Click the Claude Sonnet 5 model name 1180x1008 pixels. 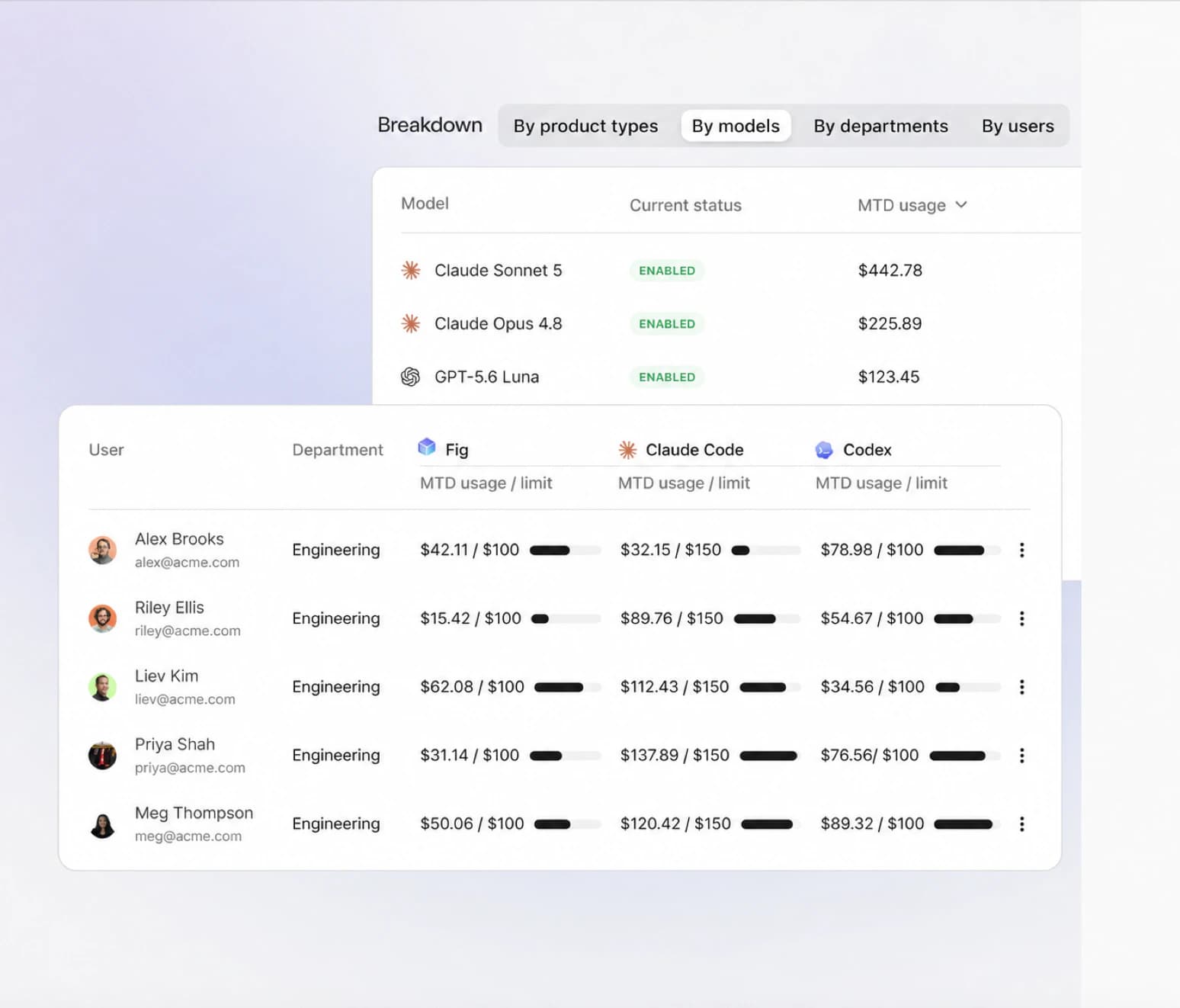pyautogui.click(x=498, y=270)
